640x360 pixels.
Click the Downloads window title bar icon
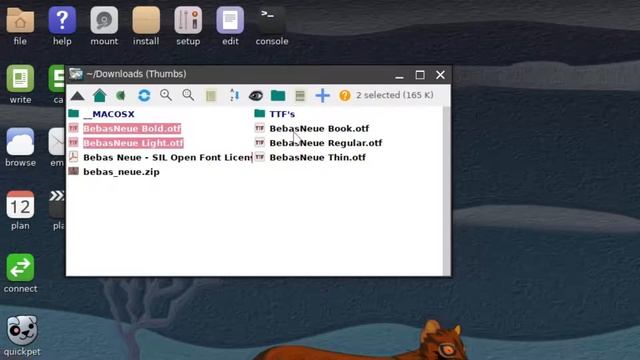coord(76,74)
